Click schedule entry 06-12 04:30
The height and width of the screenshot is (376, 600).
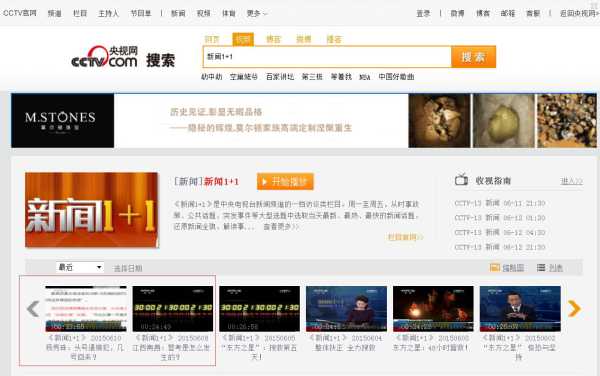[x=500, y=233]
